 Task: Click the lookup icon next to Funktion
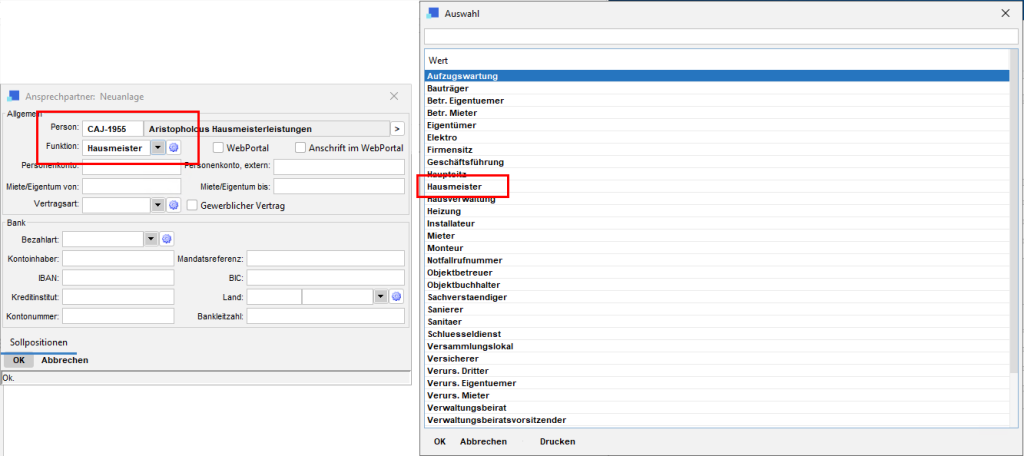click(173, 148)
